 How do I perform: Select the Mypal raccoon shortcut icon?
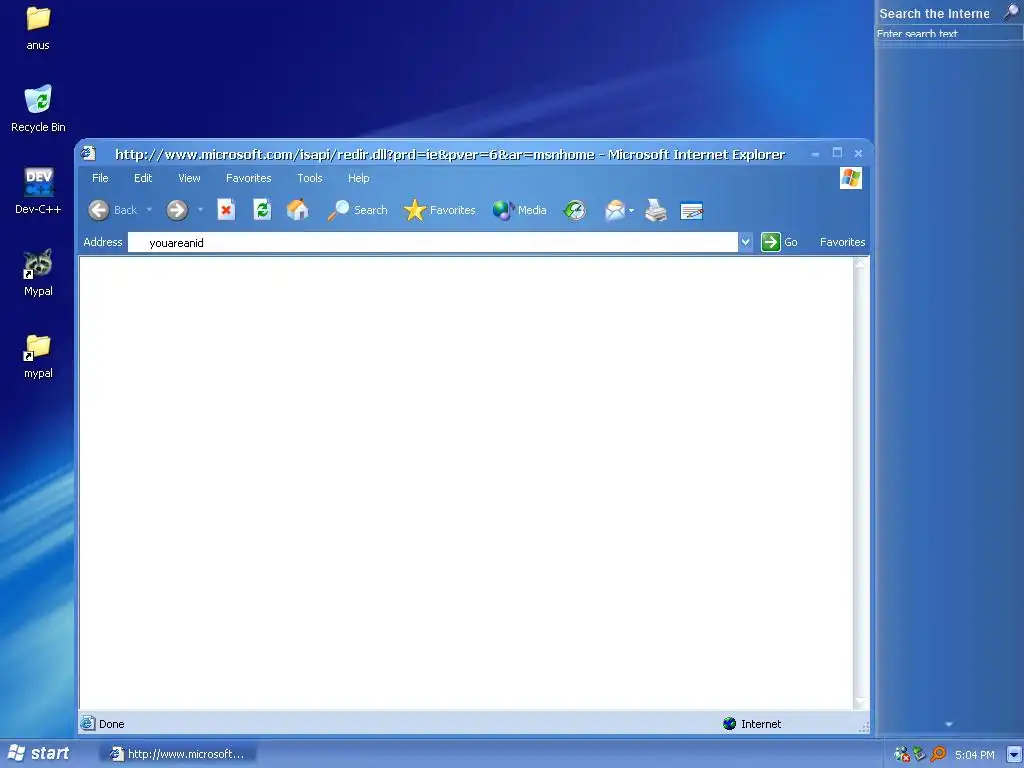(38, 273)
